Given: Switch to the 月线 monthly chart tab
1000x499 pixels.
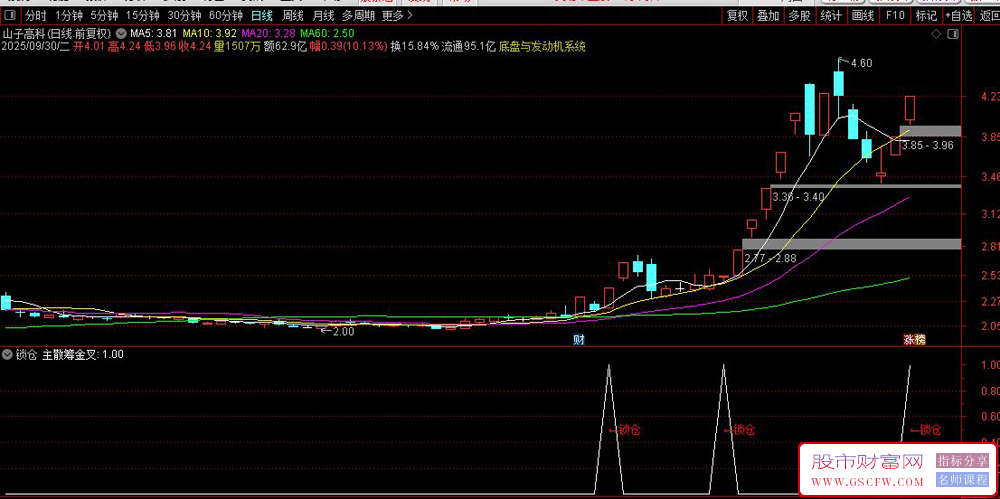Looking at the screenshot, I should tap(323, 15).
